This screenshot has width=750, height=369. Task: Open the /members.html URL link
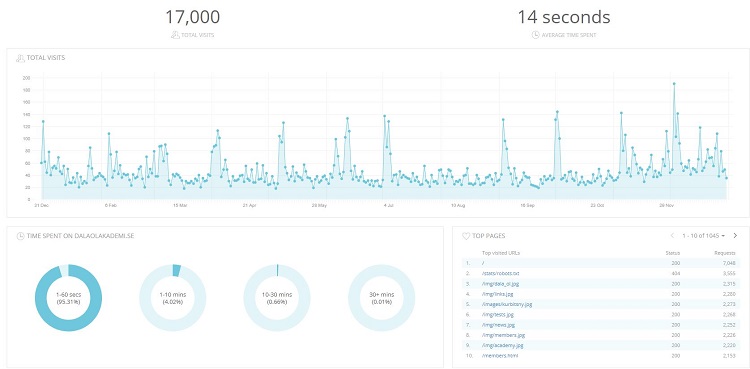pos(500,356)
